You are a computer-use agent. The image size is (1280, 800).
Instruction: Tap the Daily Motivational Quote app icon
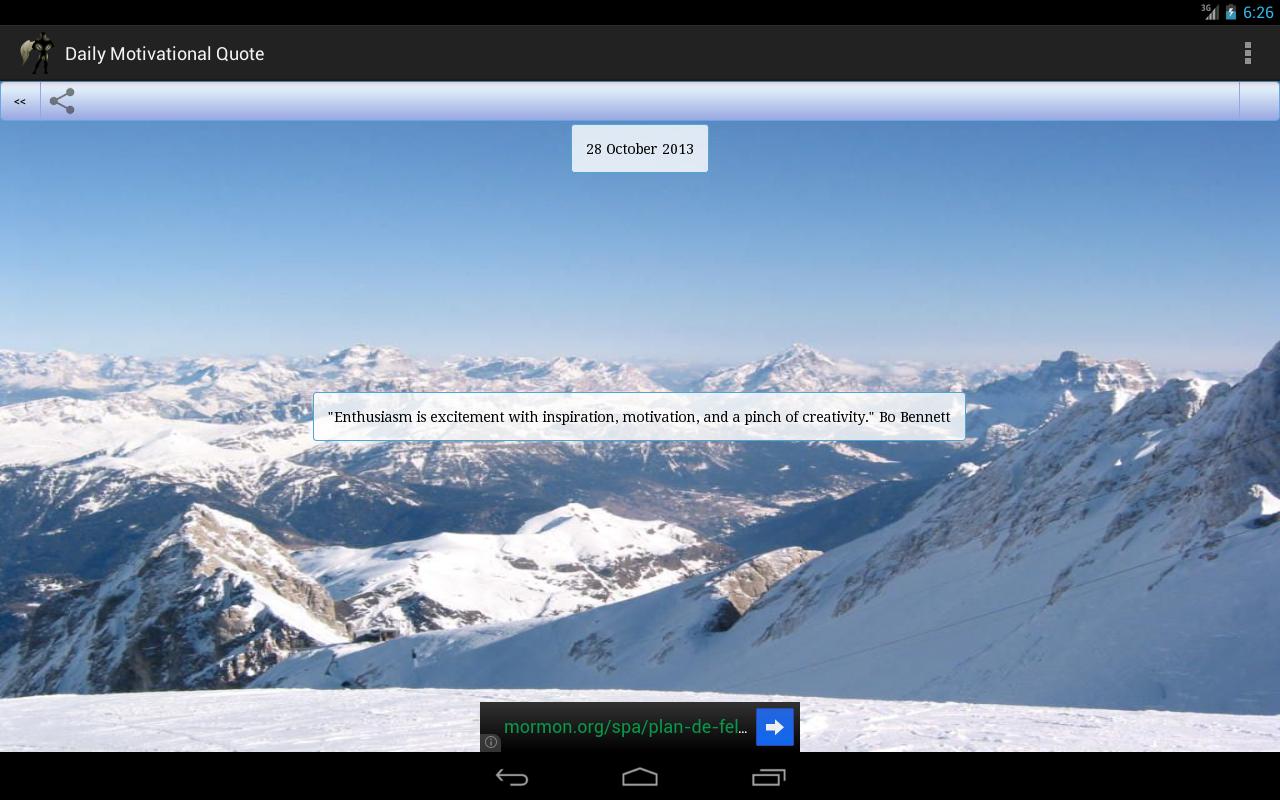(x=37, y=54)
